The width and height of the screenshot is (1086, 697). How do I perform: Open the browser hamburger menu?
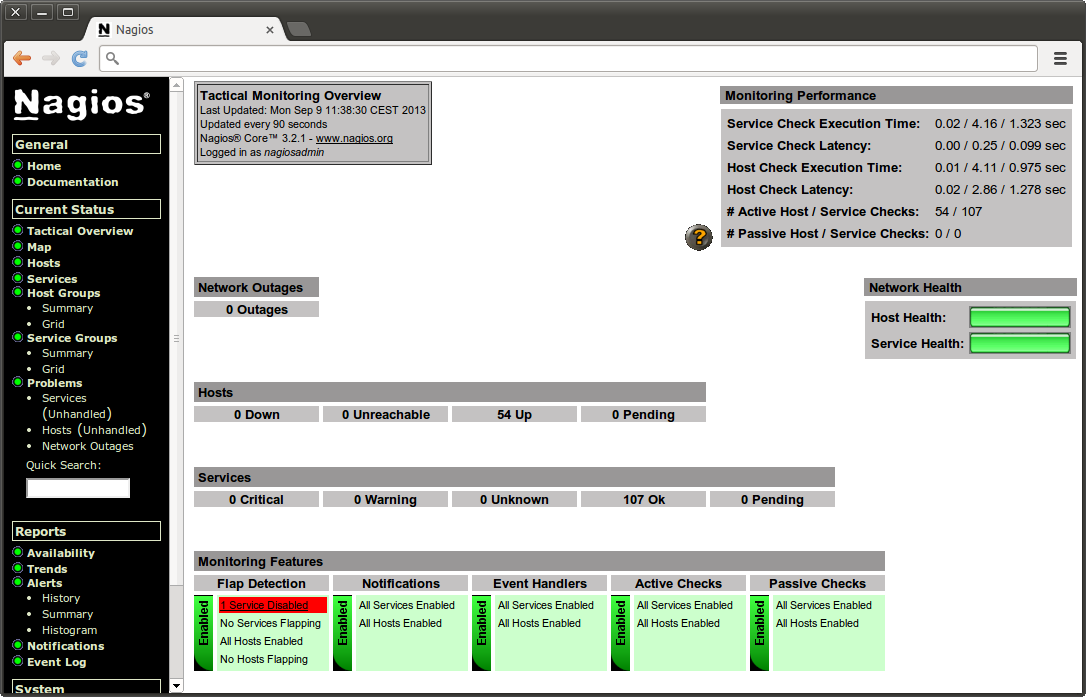click(x=1060, y=59)
